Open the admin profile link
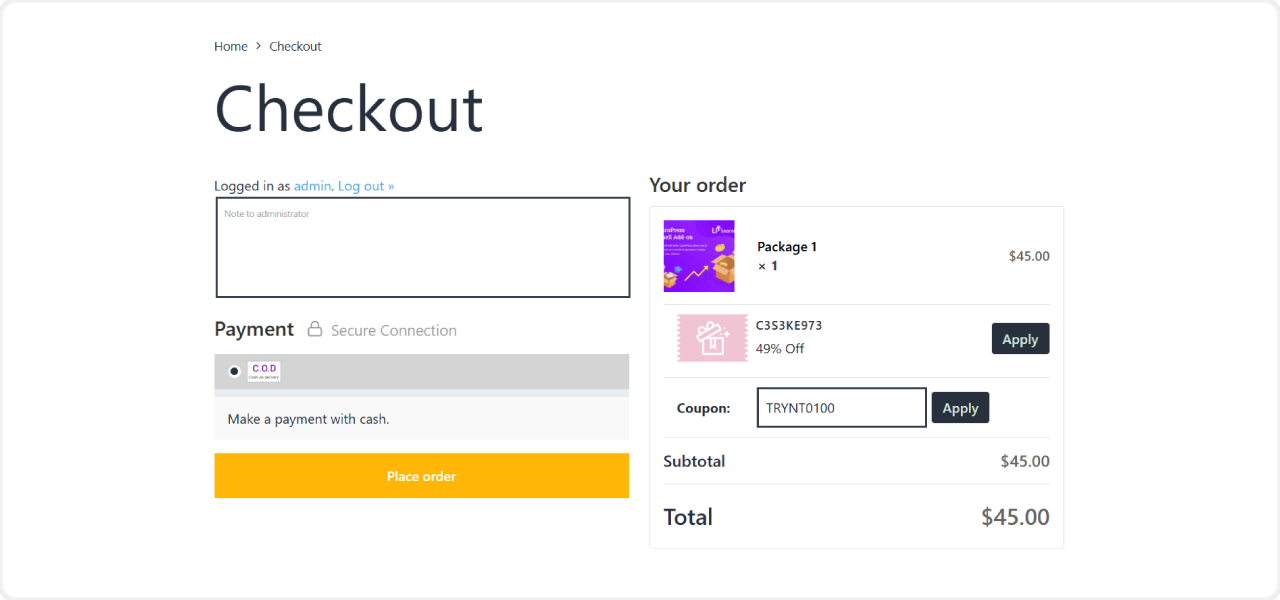The width and height of the screenshot is (1280, 600). [x=312, y=185]
